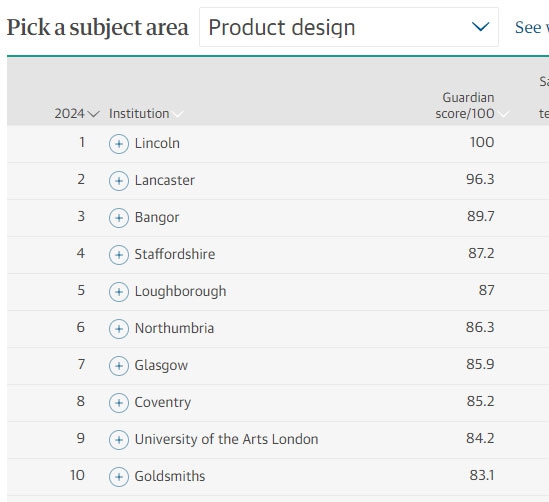Click rank number 1 in Lincoln row
549x502 pixels.
pyautogui.click(x=82, y=142)
